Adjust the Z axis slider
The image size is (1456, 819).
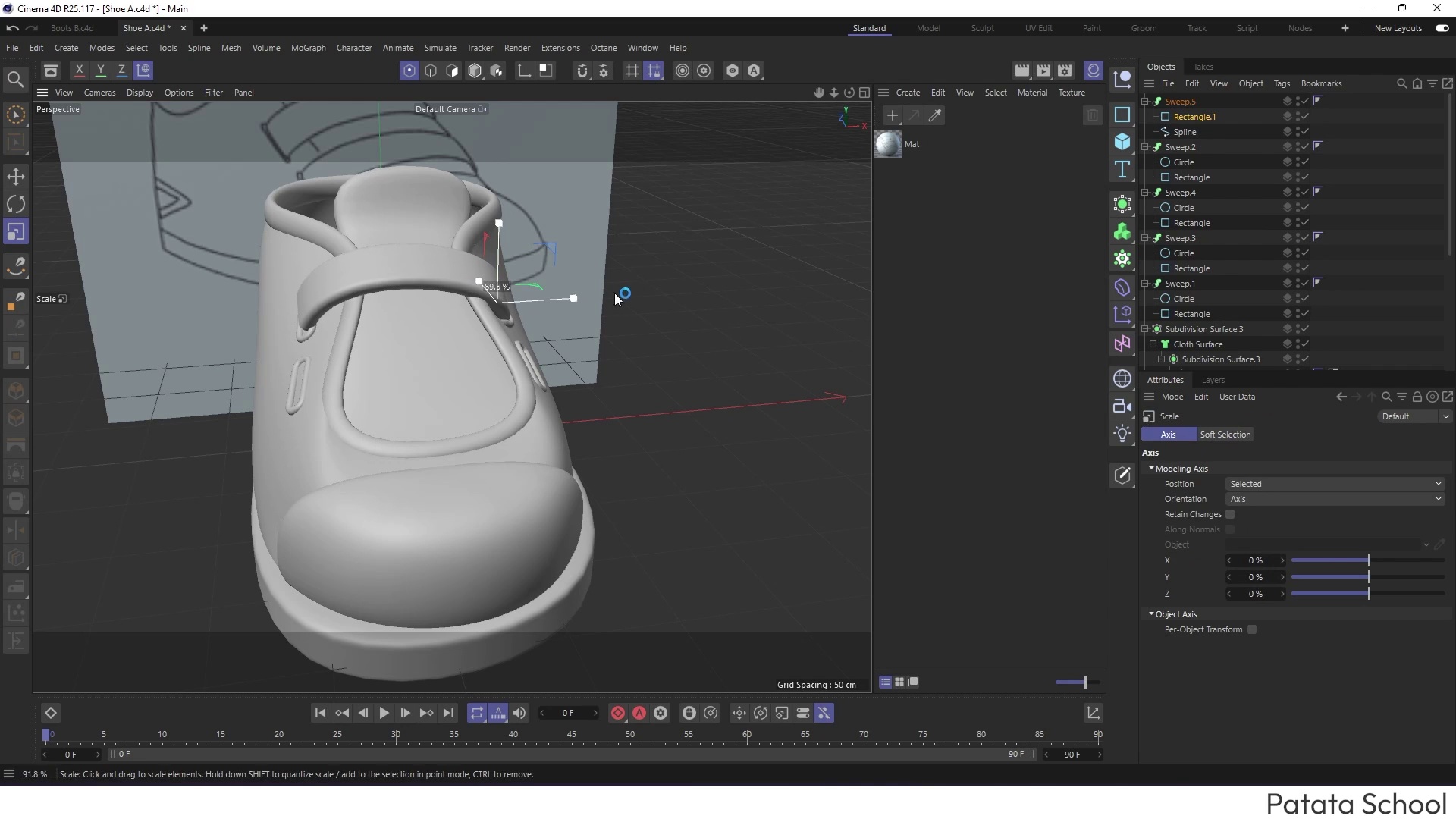point(1368,594)
